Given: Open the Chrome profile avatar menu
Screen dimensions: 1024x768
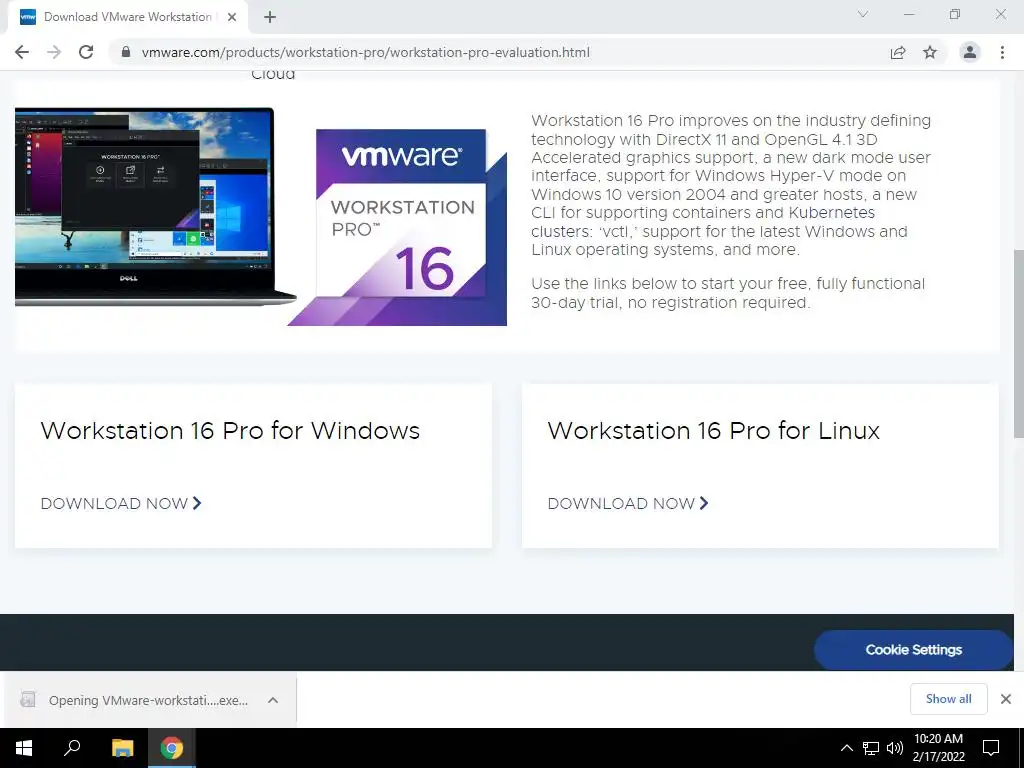Looking at the screenshot, I should [x=970, y=52].
